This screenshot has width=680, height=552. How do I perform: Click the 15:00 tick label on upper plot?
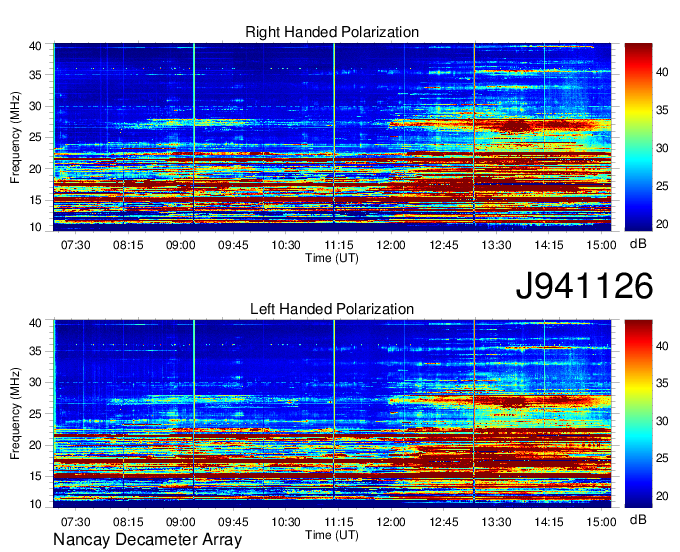pyautogui.click(x=602, y=245)
